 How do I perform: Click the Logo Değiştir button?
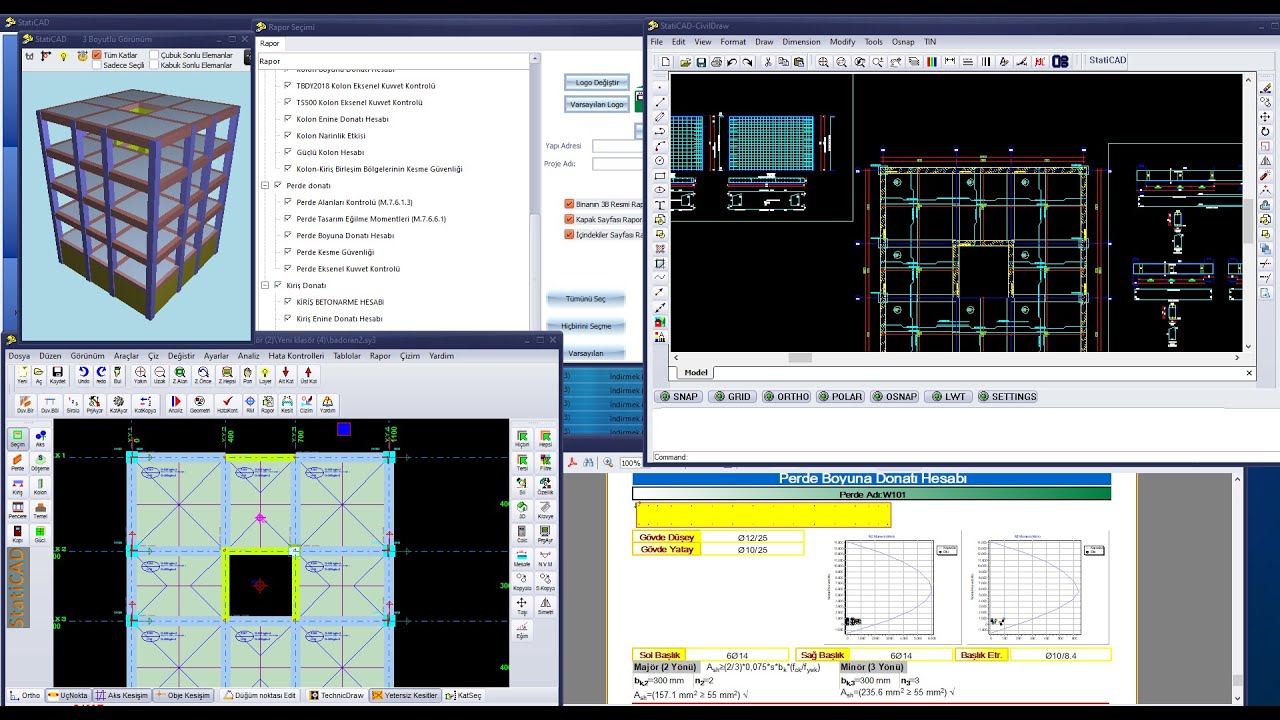tap(597, 82)
